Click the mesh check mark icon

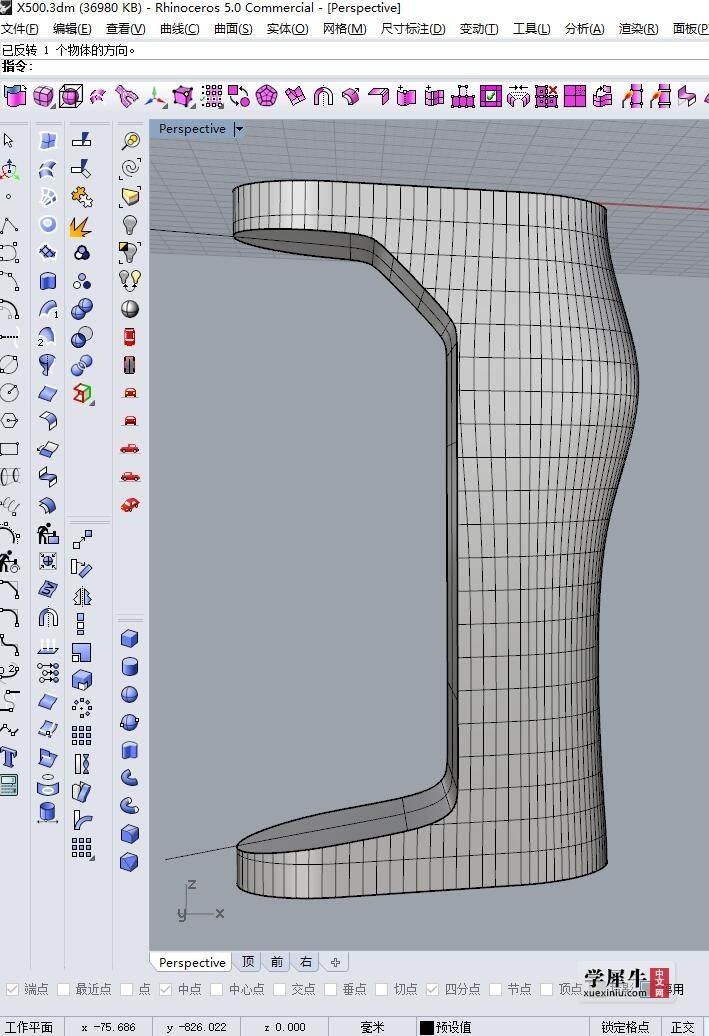[490, 96]
